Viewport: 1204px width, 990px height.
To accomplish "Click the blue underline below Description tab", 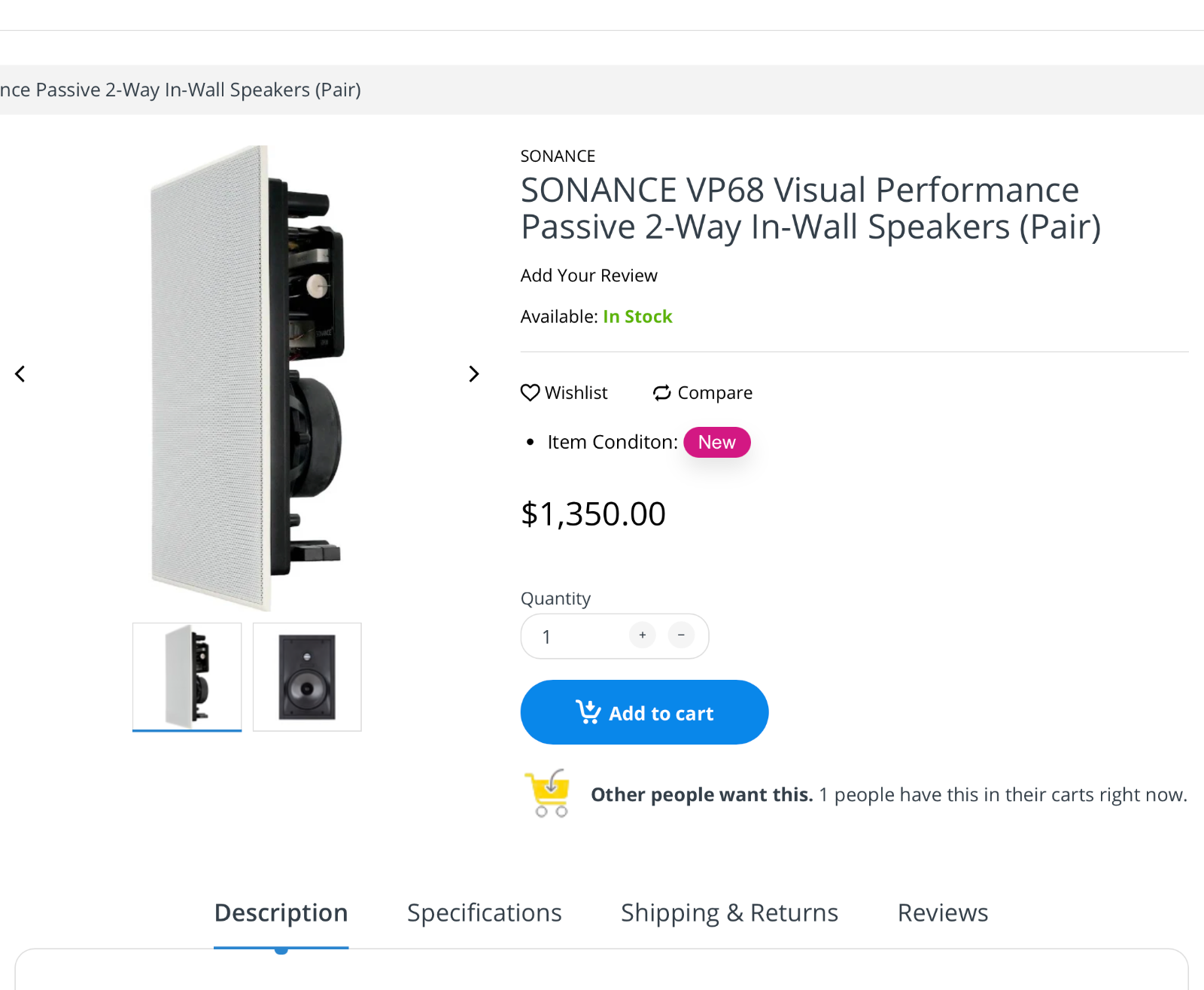I will pos(281,949).
